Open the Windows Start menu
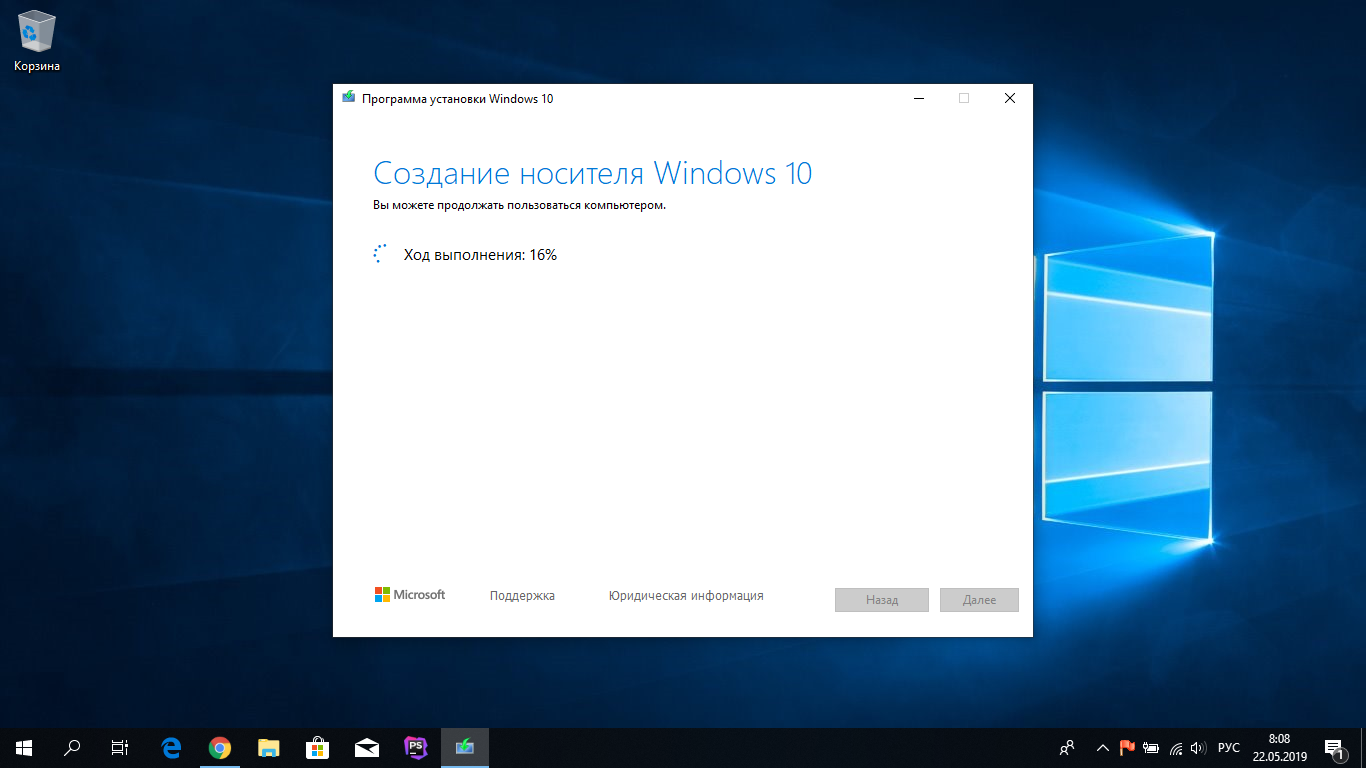This screenshot has height=768, width=1366. coord(24,748)
